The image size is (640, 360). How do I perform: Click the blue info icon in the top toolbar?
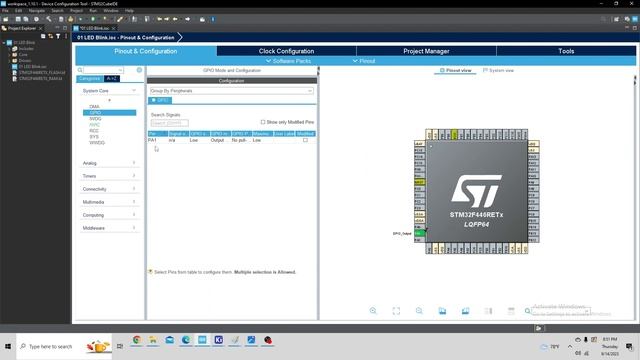[x=213, y=19]
